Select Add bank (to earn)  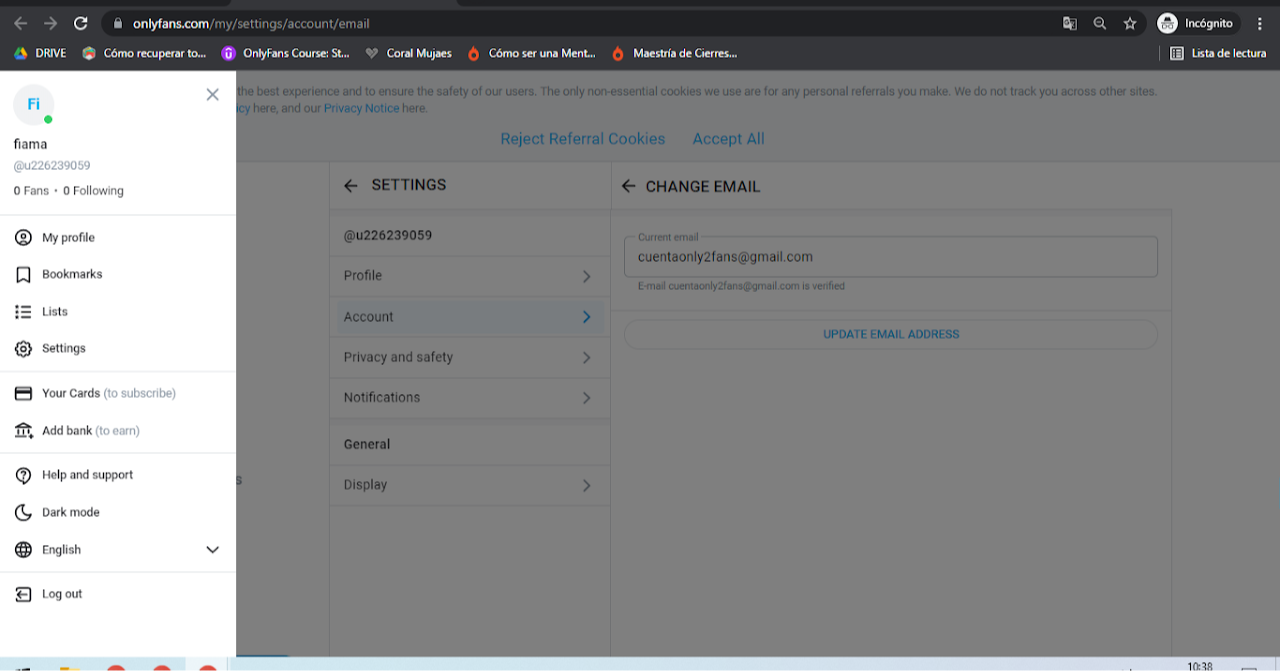(90, 431)
